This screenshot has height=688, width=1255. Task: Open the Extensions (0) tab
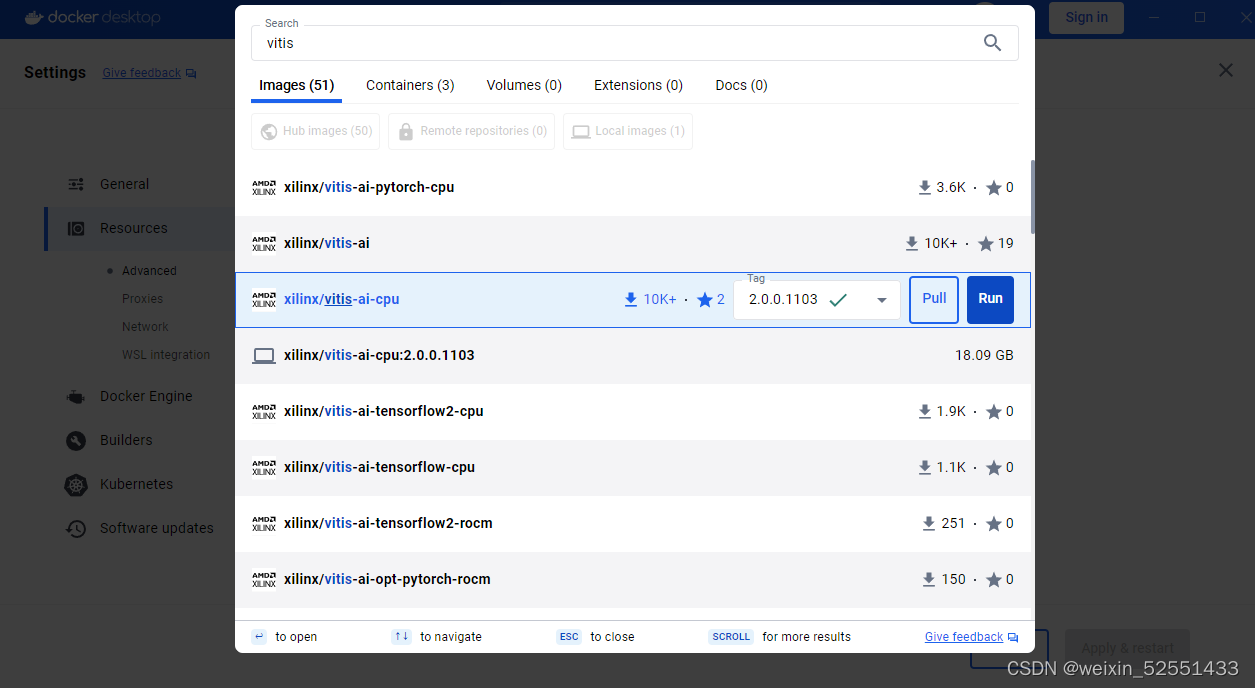pyautogui.click(x=638, y=85)
